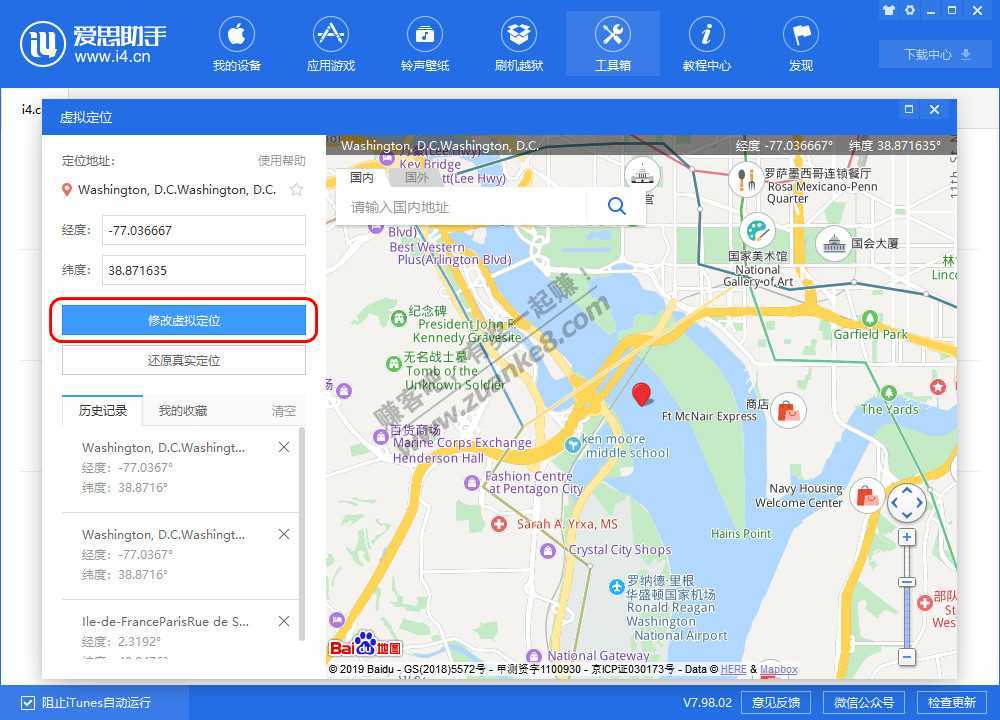Open the 使用帮助 help link
Viewport: 1000px width, 720px height.
(x=282, y=161)
